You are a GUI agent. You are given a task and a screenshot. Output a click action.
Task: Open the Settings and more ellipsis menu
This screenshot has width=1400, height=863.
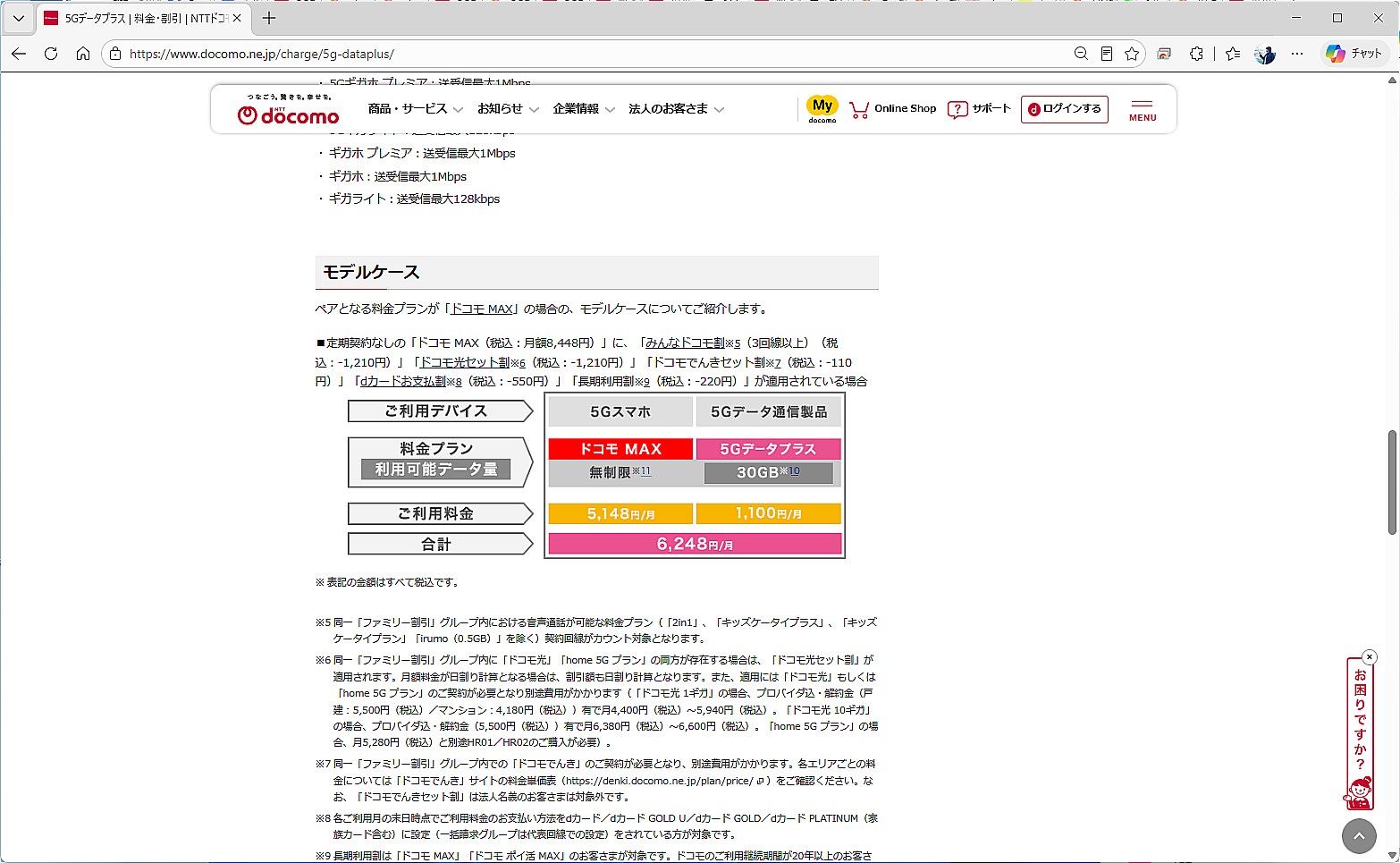tap(1297, 54)
